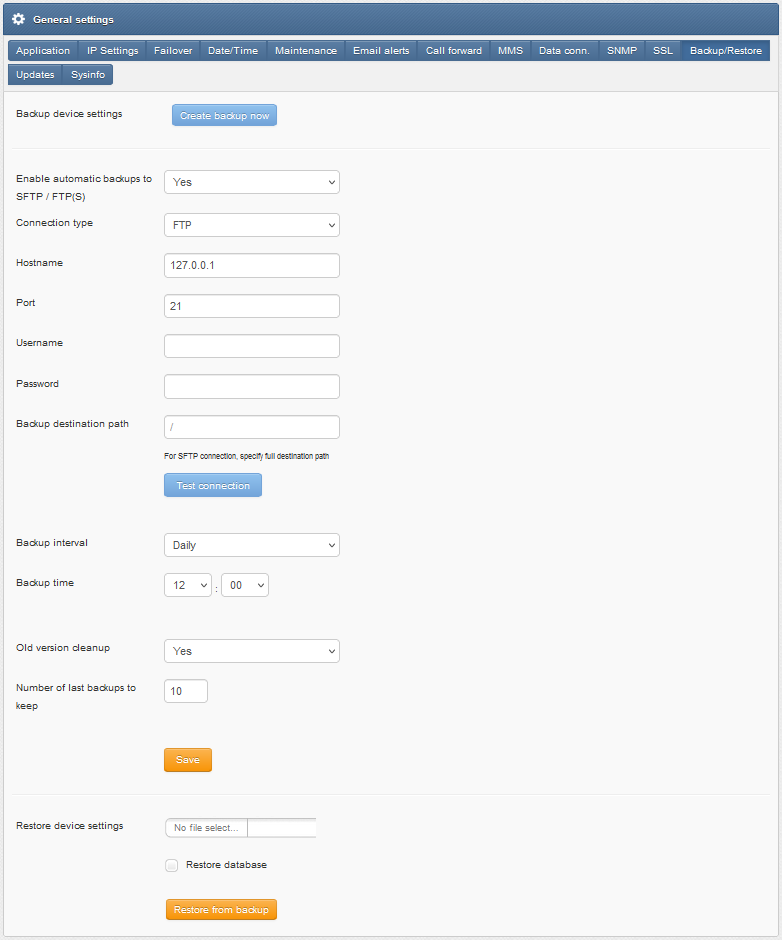Go to the Date/Time tab
This screenshot has height=940, width=782.
233,51
